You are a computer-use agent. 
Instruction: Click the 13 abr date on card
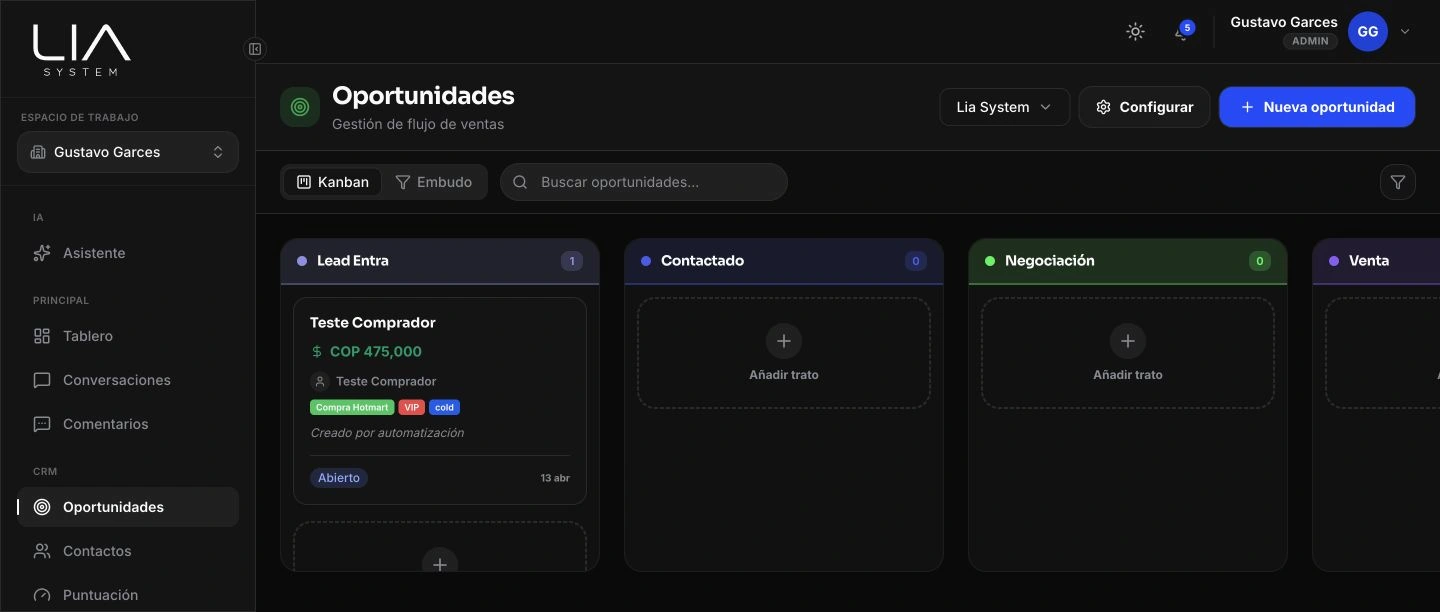(555, 478)
